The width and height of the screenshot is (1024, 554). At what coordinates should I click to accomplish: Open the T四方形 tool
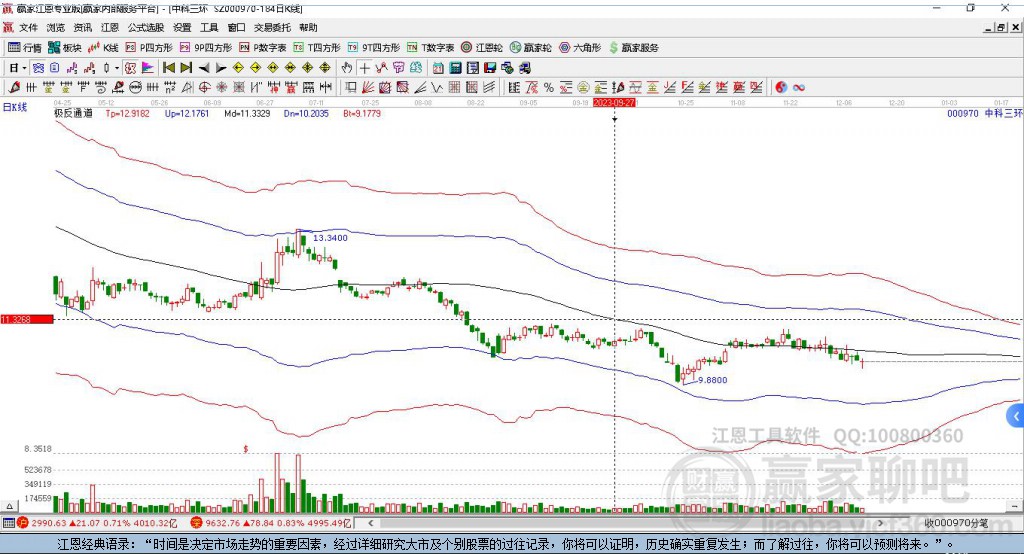tap(317, 48)
